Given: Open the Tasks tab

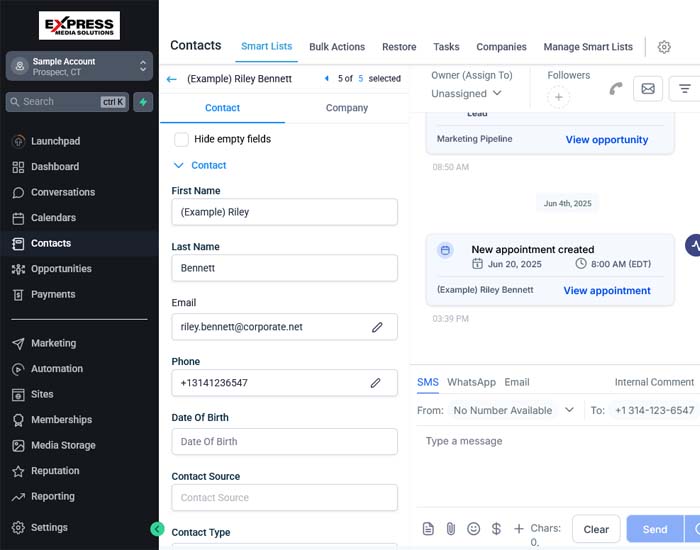Looking at the screenshot, I should pyautogui.click(x=446, y=47).
